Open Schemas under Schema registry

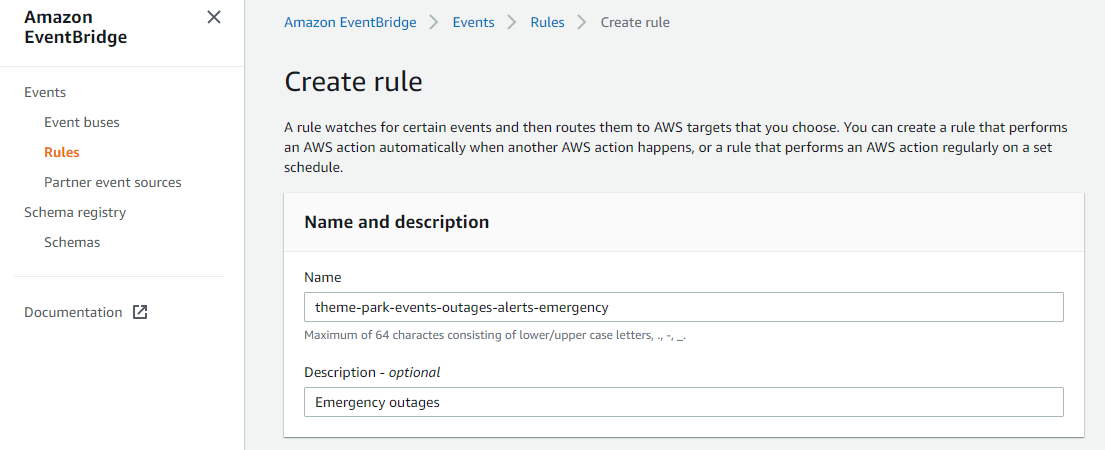pyautogui.click(x=72, y=242)
